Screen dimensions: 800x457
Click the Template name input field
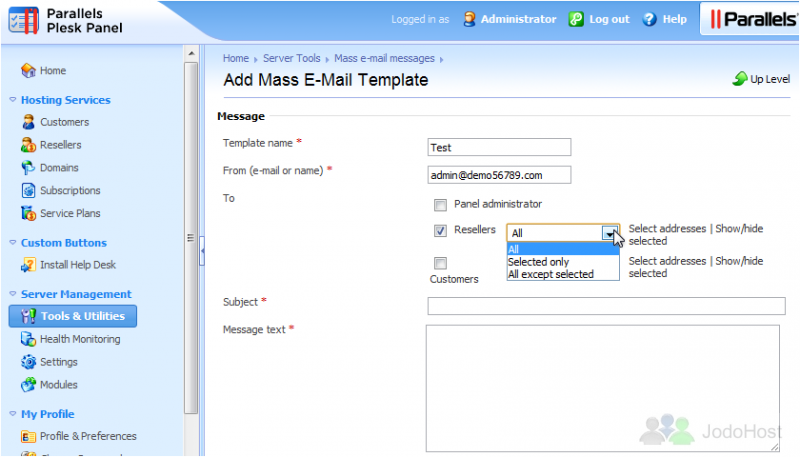click(x=499, y=147)
